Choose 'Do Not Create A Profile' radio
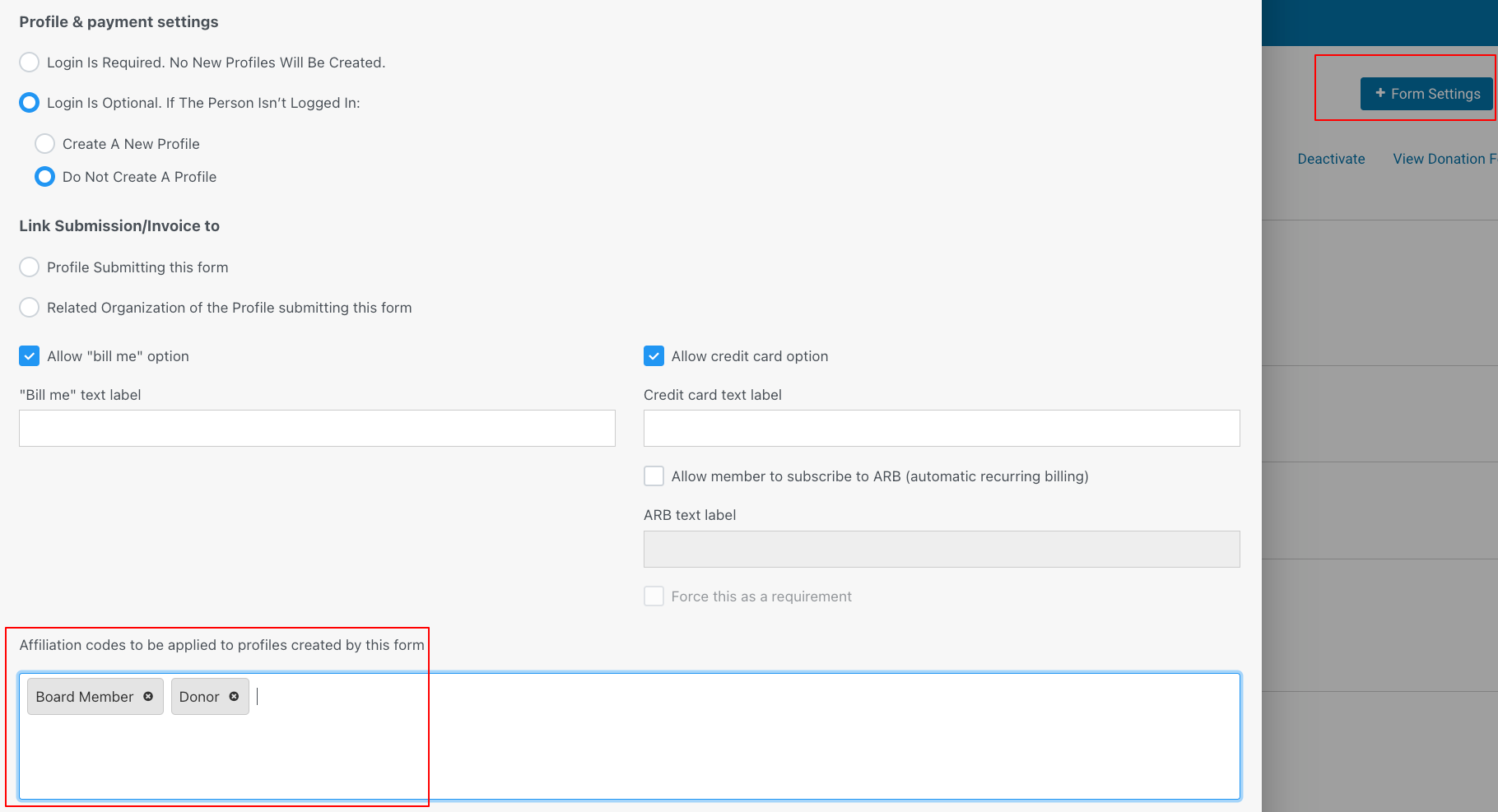 click(45, 177)
